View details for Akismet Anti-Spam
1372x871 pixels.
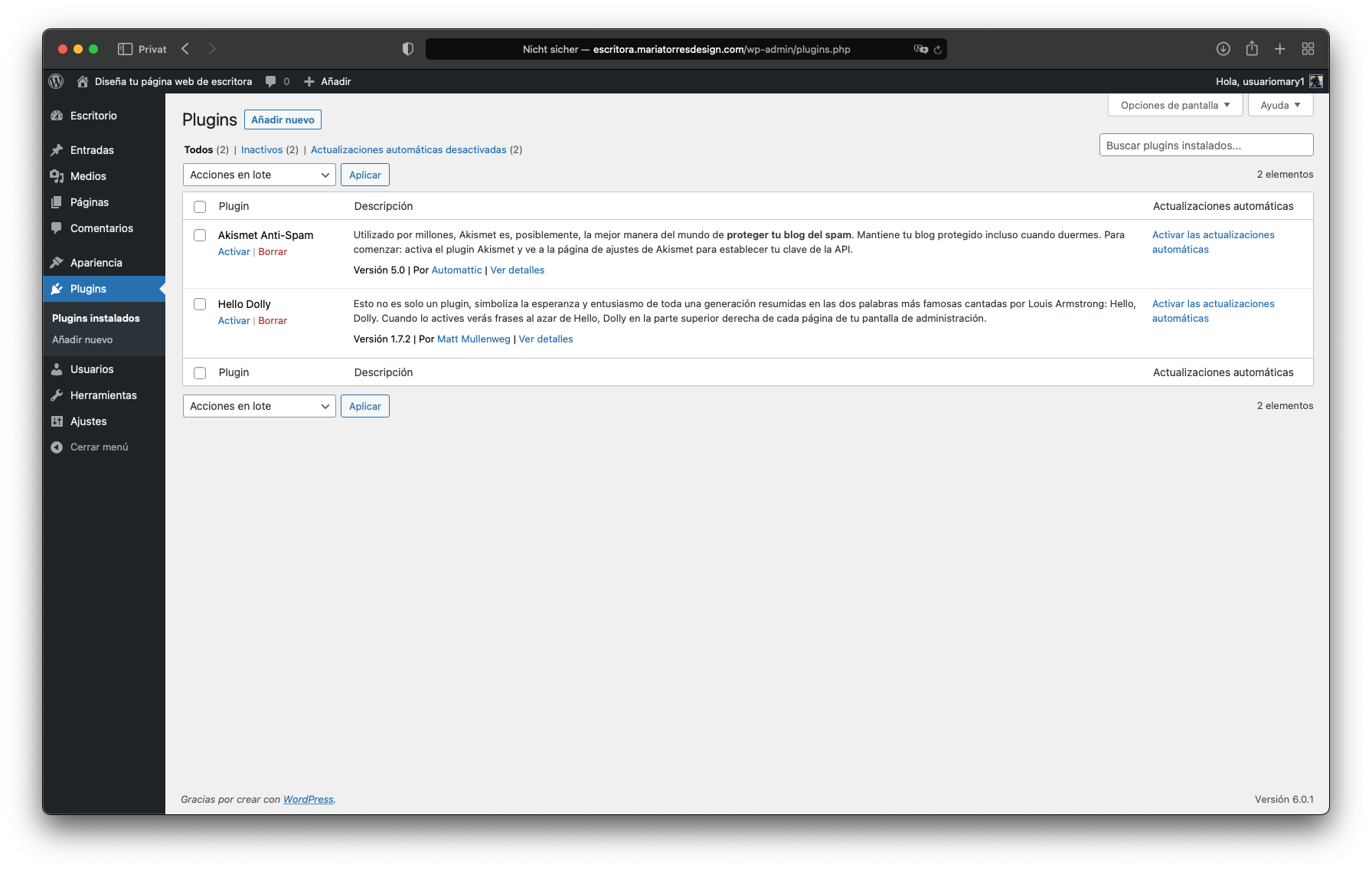click(x=518, y=270)
